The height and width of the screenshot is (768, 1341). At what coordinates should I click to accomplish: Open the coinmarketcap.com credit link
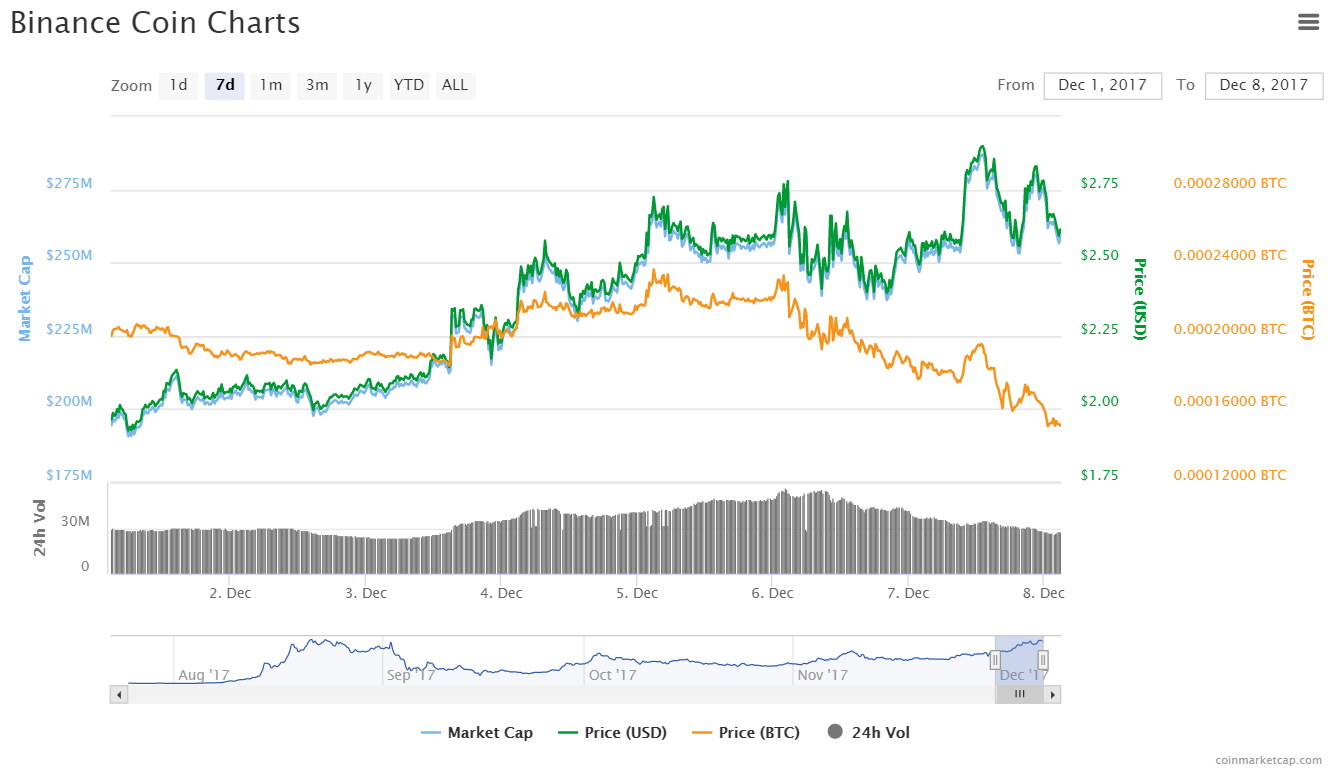point(1269,760)
